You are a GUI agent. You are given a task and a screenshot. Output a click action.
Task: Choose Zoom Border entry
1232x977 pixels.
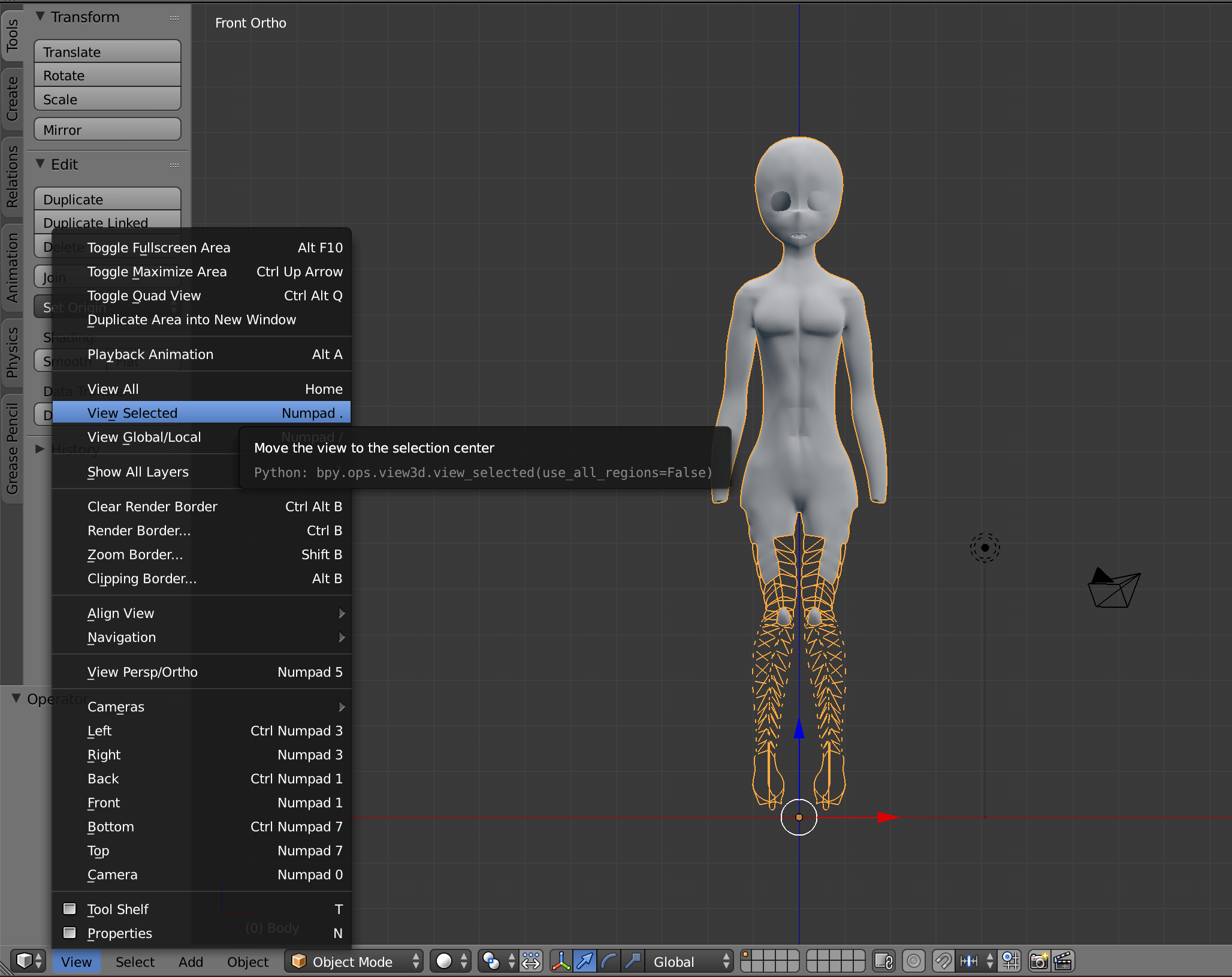coord(201,554)
